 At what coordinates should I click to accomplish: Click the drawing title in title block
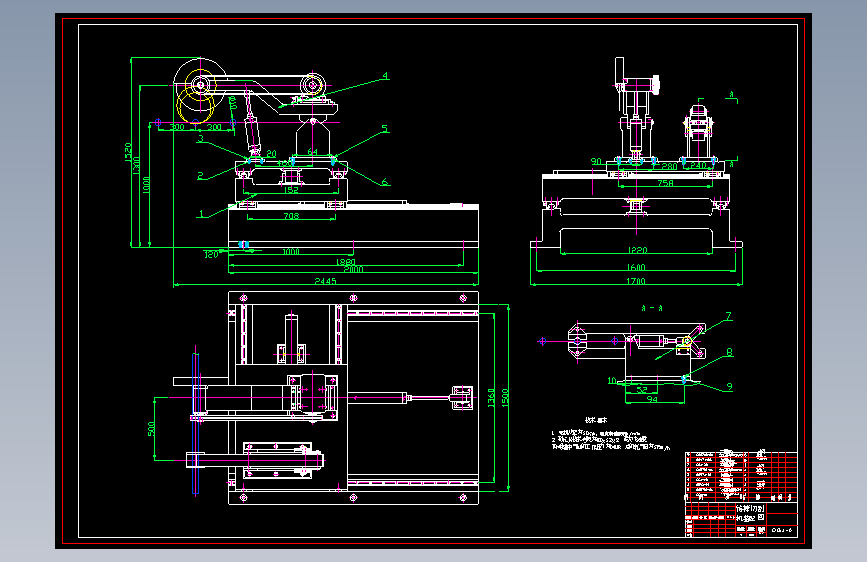point(750,513)
